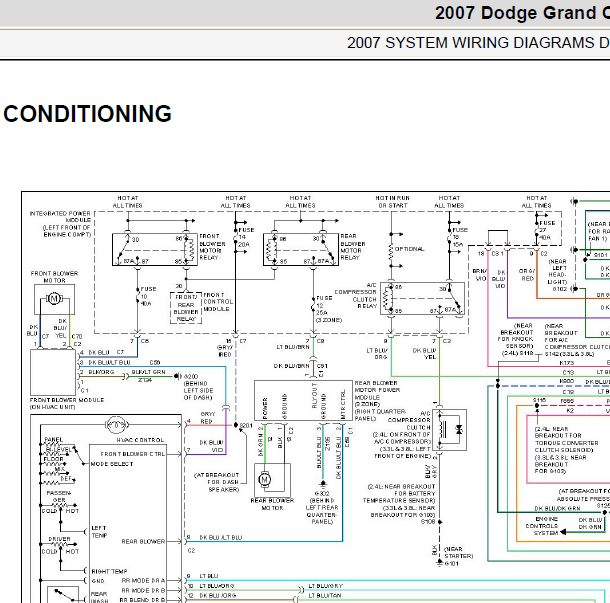Click the 'OPTIONAL' resistor label
This screenshot has height=603, width=610.
click(x=409, y=249)
